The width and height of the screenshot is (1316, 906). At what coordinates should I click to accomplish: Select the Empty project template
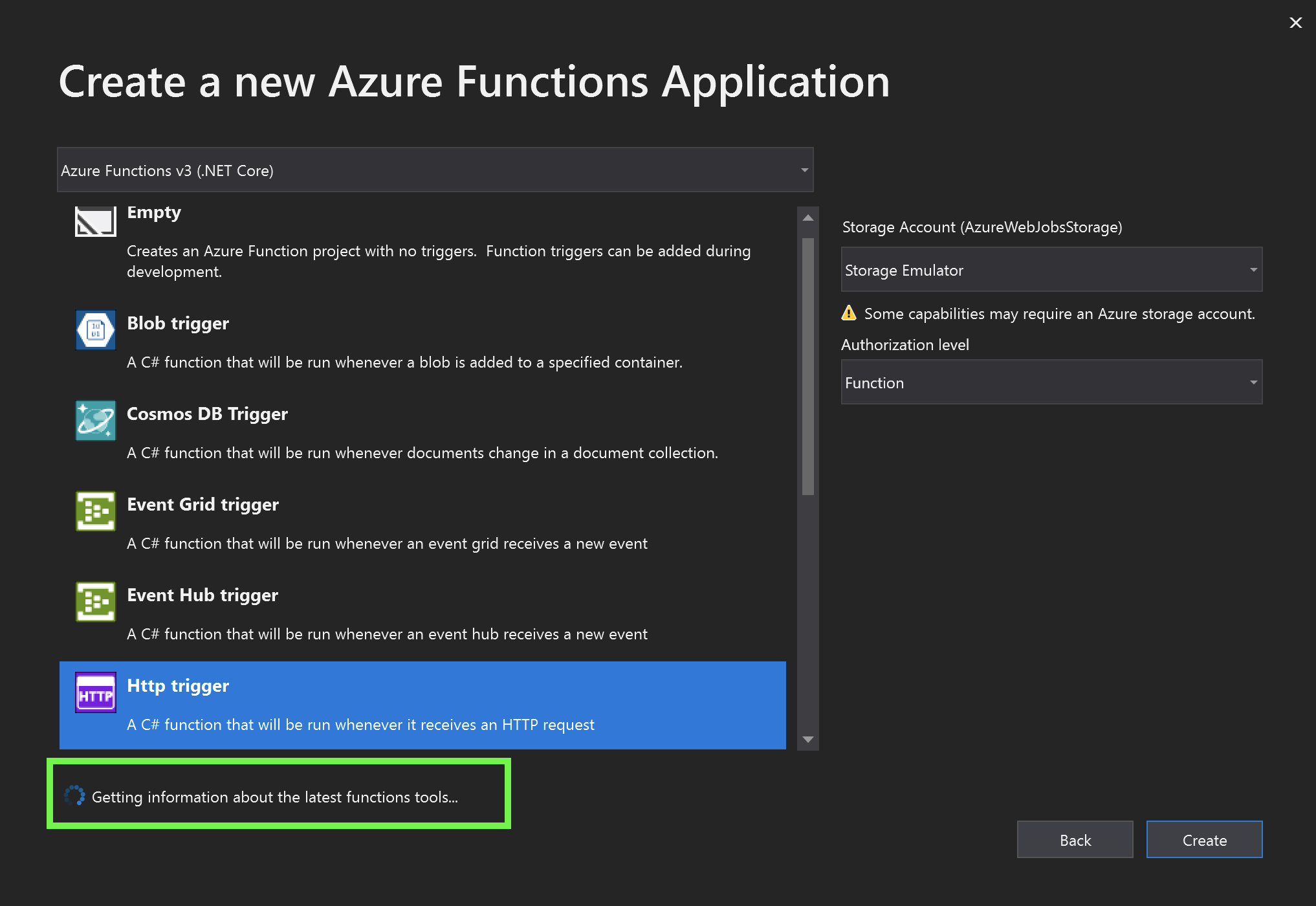(154, 212)
